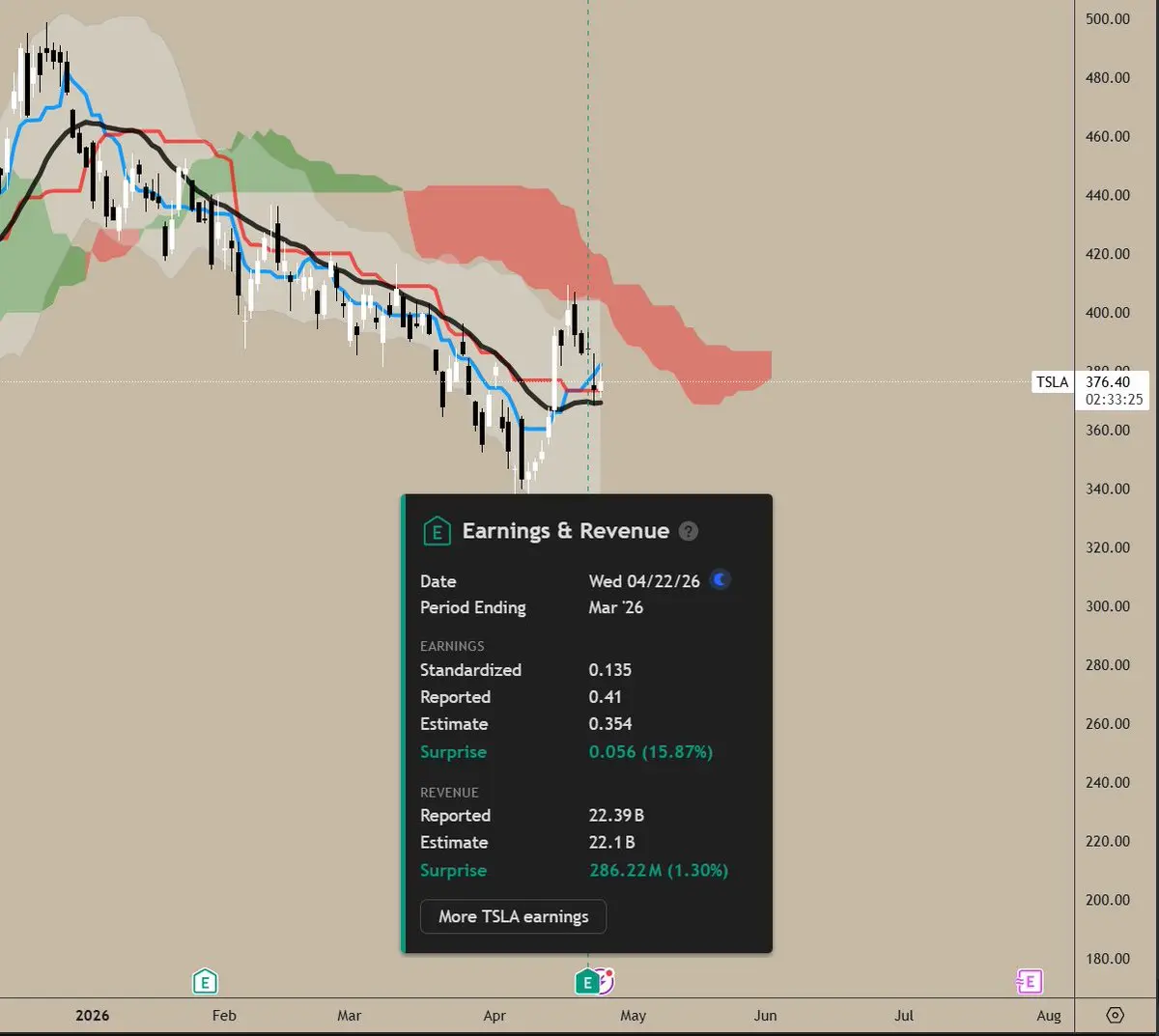Viewport: 1159px width, 1036px height.
Task: Click the 400.00 price scale label
Action: point(1107,313)
